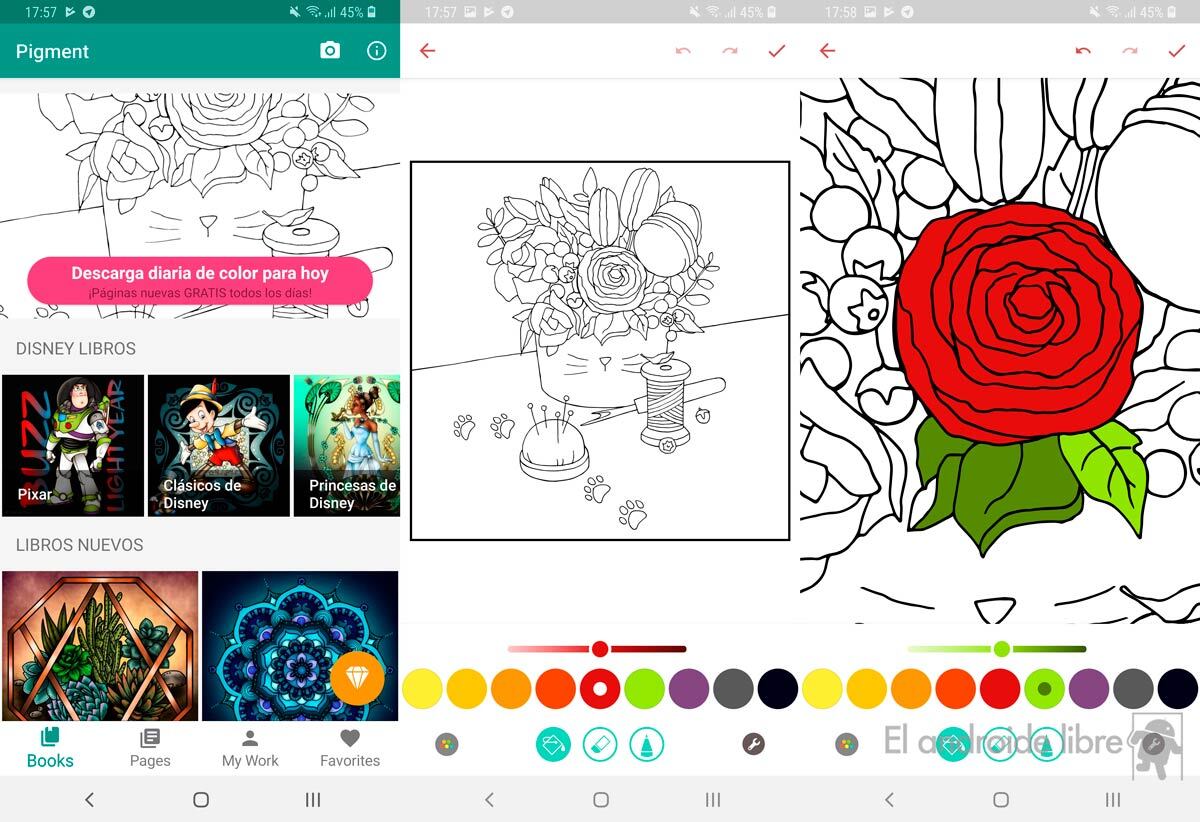This screenshot has width=1200, height=822.
Task: Select the fill bucket tool under the red slider
Action: pyautogui.click(x=553, y=744)
